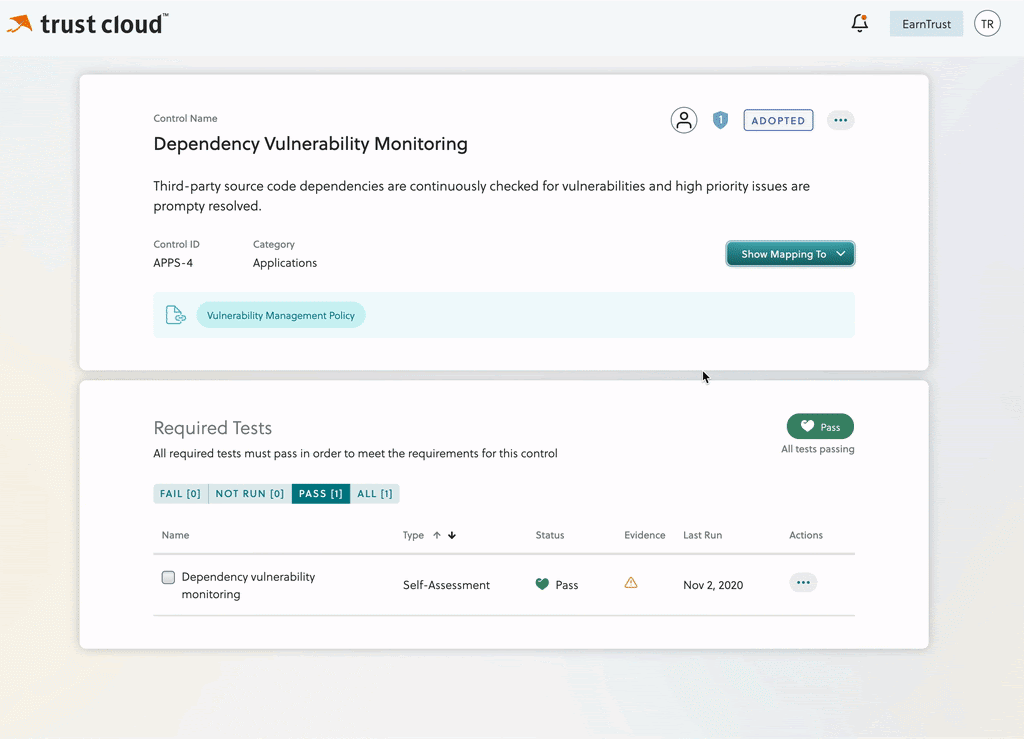Screen dimensions: 1024x739
Task: Switch to the ALL [1] tab
Action: [375, 494]
